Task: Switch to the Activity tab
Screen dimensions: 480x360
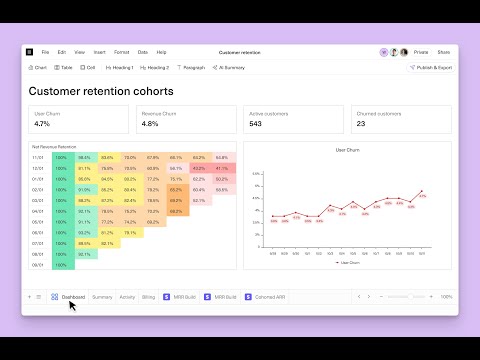Action: [127, 297]
